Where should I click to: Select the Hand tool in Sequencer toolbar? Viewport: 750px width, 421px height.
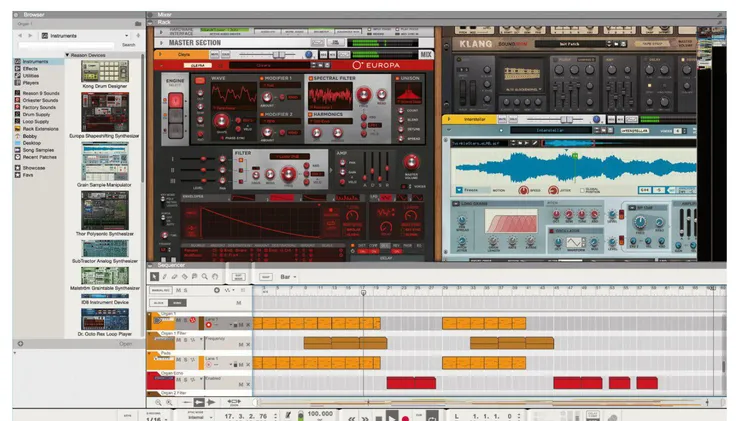[x=215, y=277]
